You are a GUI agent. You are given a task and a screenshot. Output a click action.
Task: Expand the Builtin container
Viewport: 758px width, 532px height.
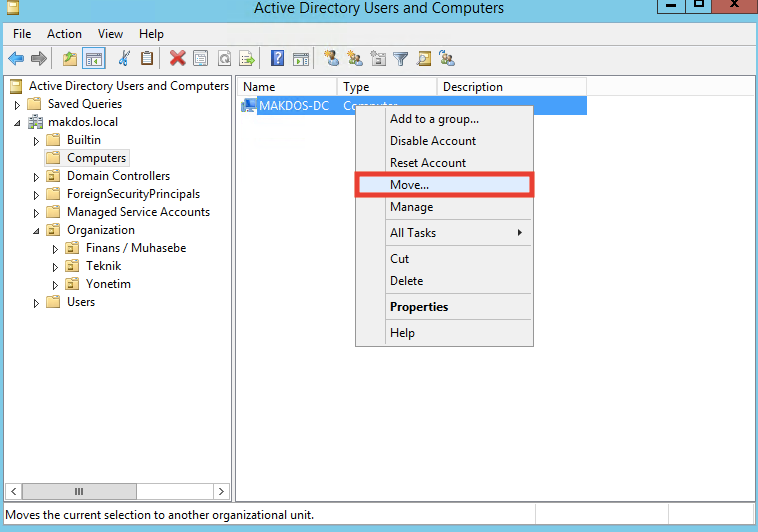pos(36,141)
